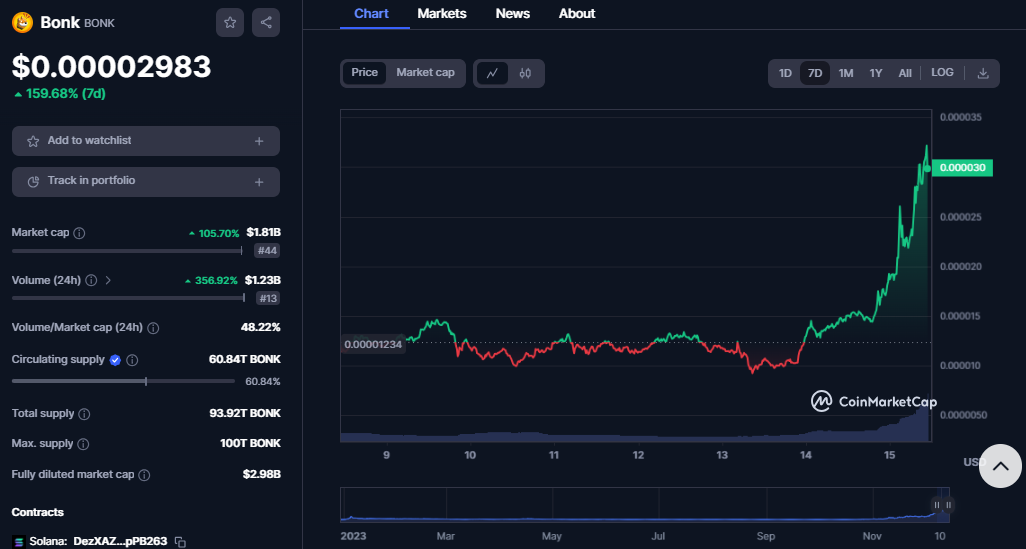Expand the Volume (24h) chevron
Screen dimensions: 1026x549
(x=108, y=281)
